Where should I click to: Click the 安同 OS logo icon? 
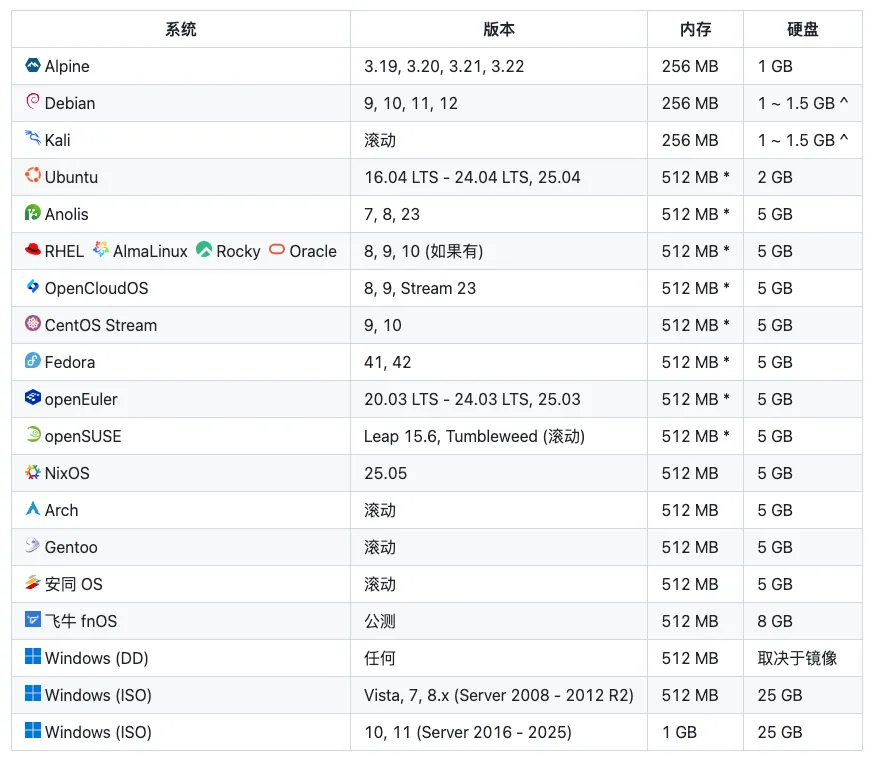tap(33, 583)
